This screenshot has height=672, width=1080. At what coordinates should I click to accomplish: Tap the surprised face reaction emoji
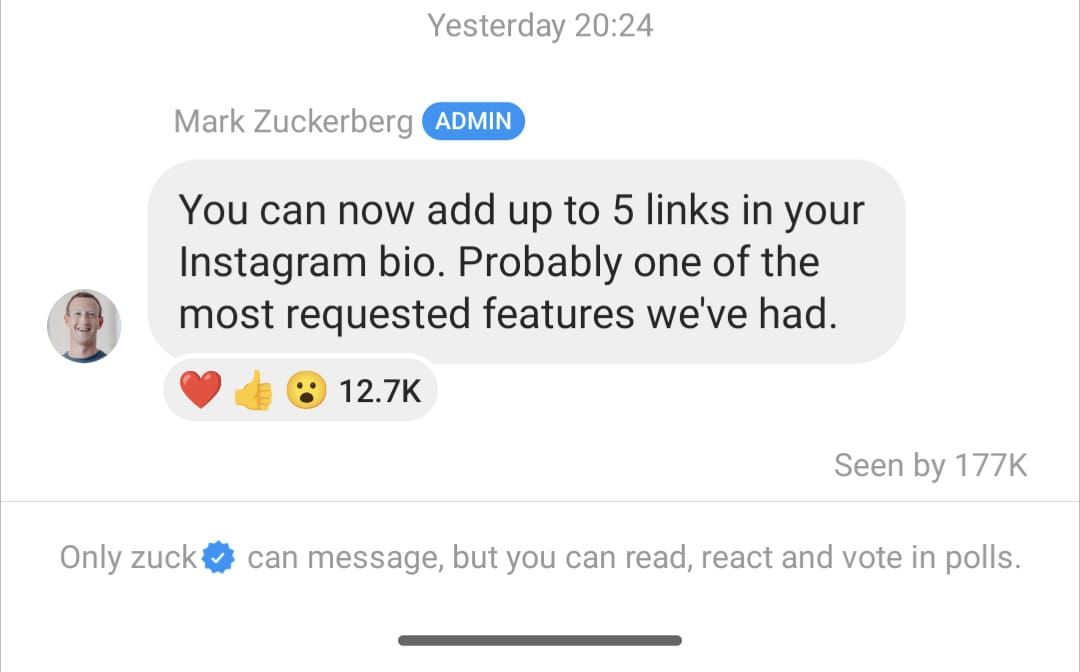(x=307, y=390)
